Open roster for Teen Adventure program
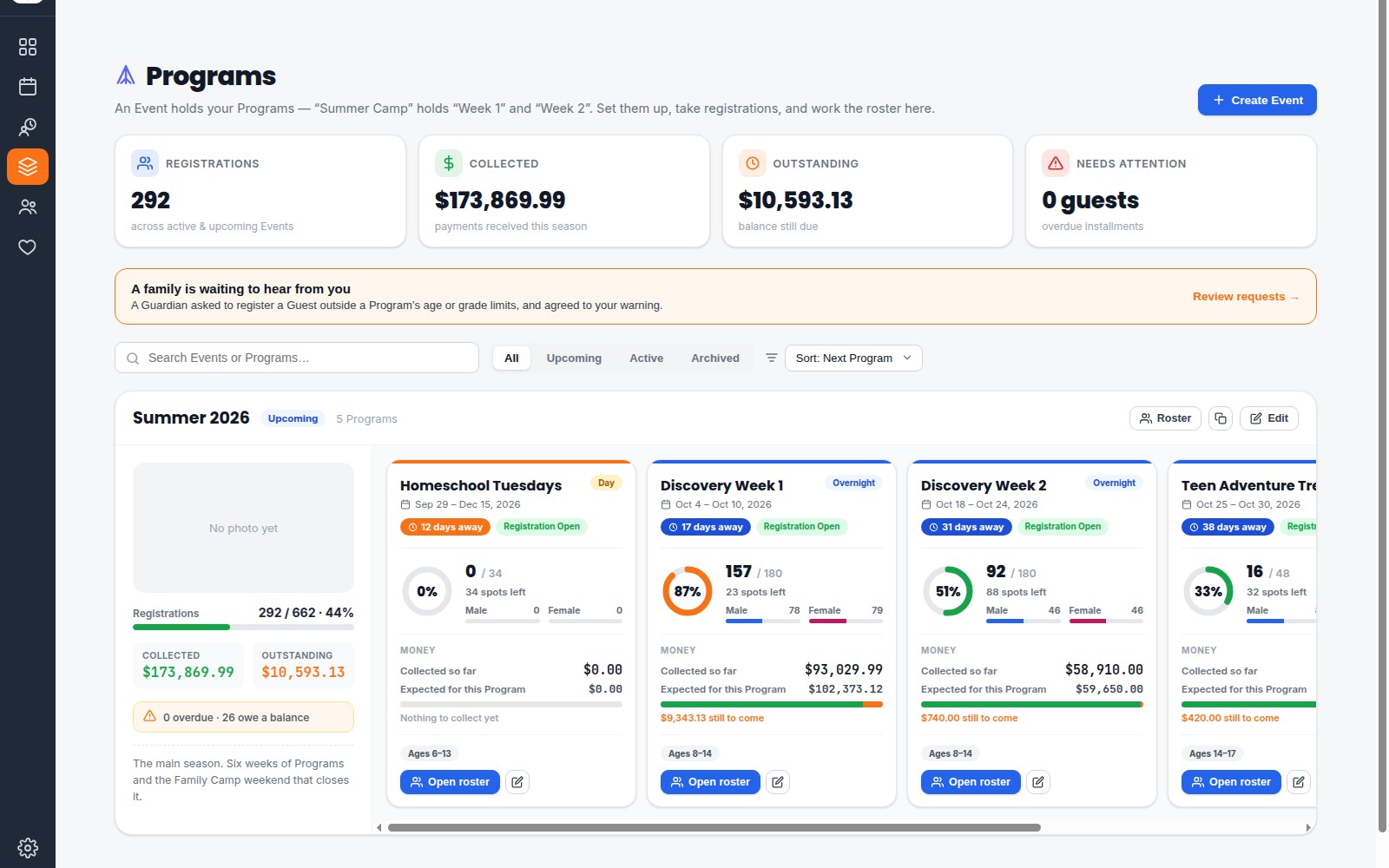Viewport: 1389px width, 868px height. pos(1231,782)
